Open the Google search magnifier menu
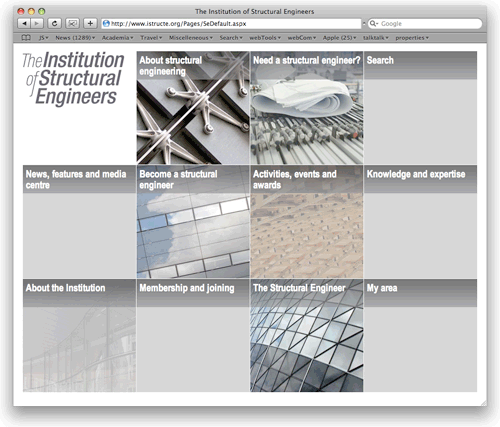 coord(374,24)
